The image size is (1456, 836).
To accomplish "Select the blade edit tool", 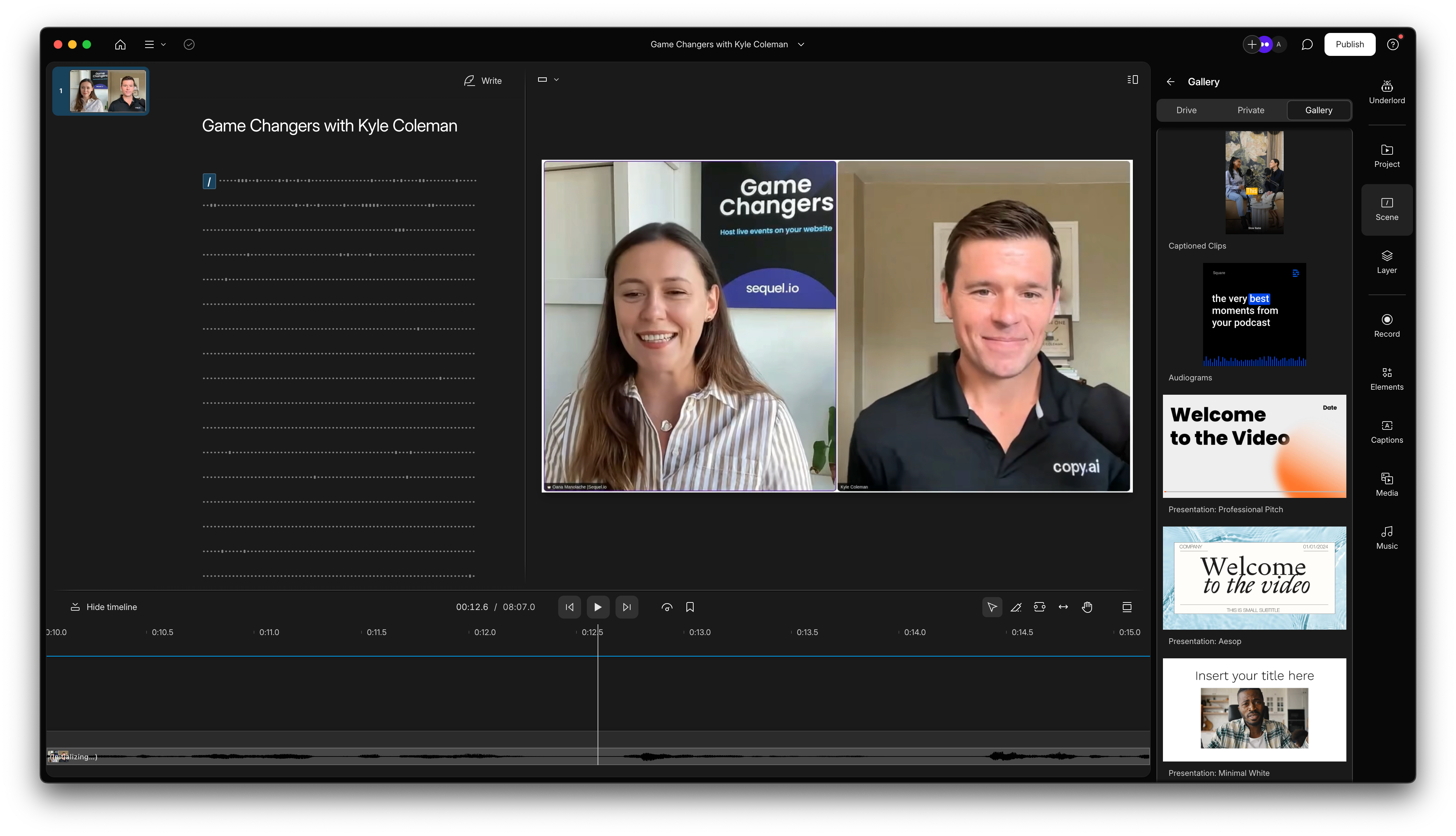I will [1016, 607].
